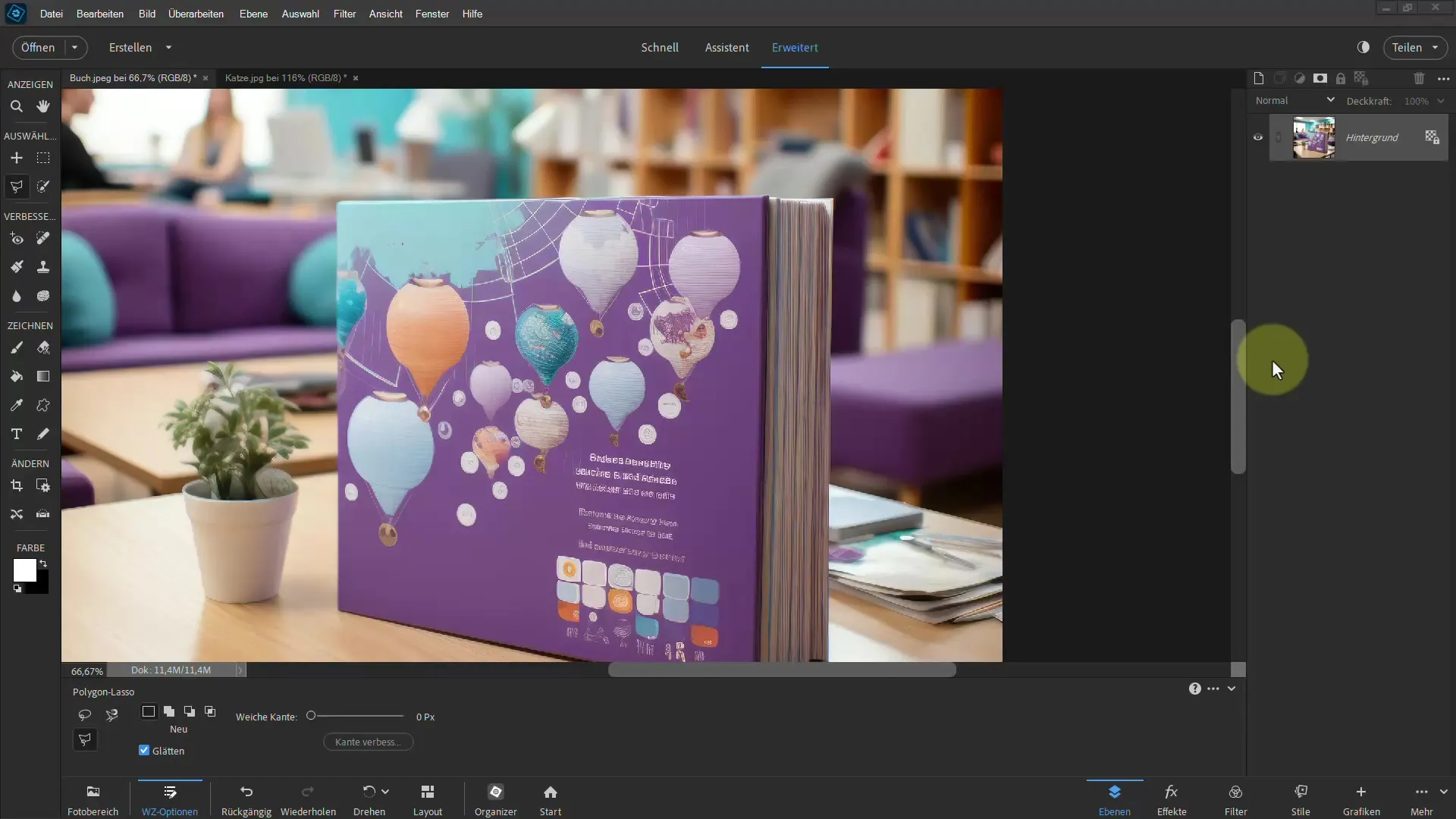Image resolution: width=1456 pixels, height=819 pixels.
Task: Select the Paint Bucket tool
Action: pyautogui.click(x=16, y=376)
